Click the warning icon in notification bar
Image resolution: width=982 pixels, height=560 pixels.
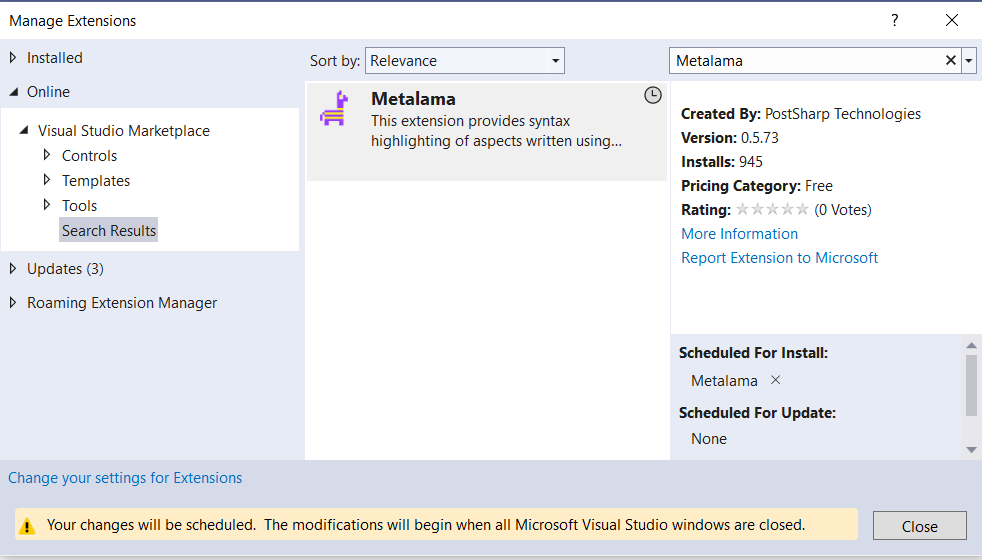click(27, 525)
